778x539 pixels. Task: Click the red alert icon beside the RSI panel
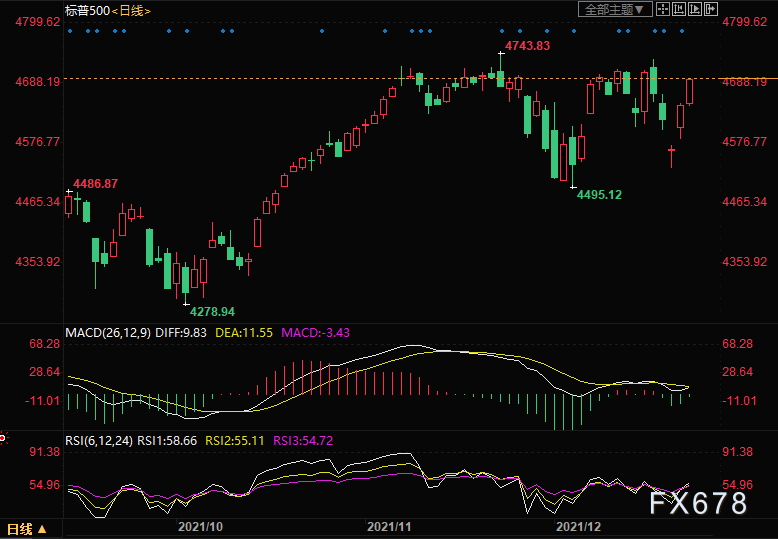(x=3, y=438)
